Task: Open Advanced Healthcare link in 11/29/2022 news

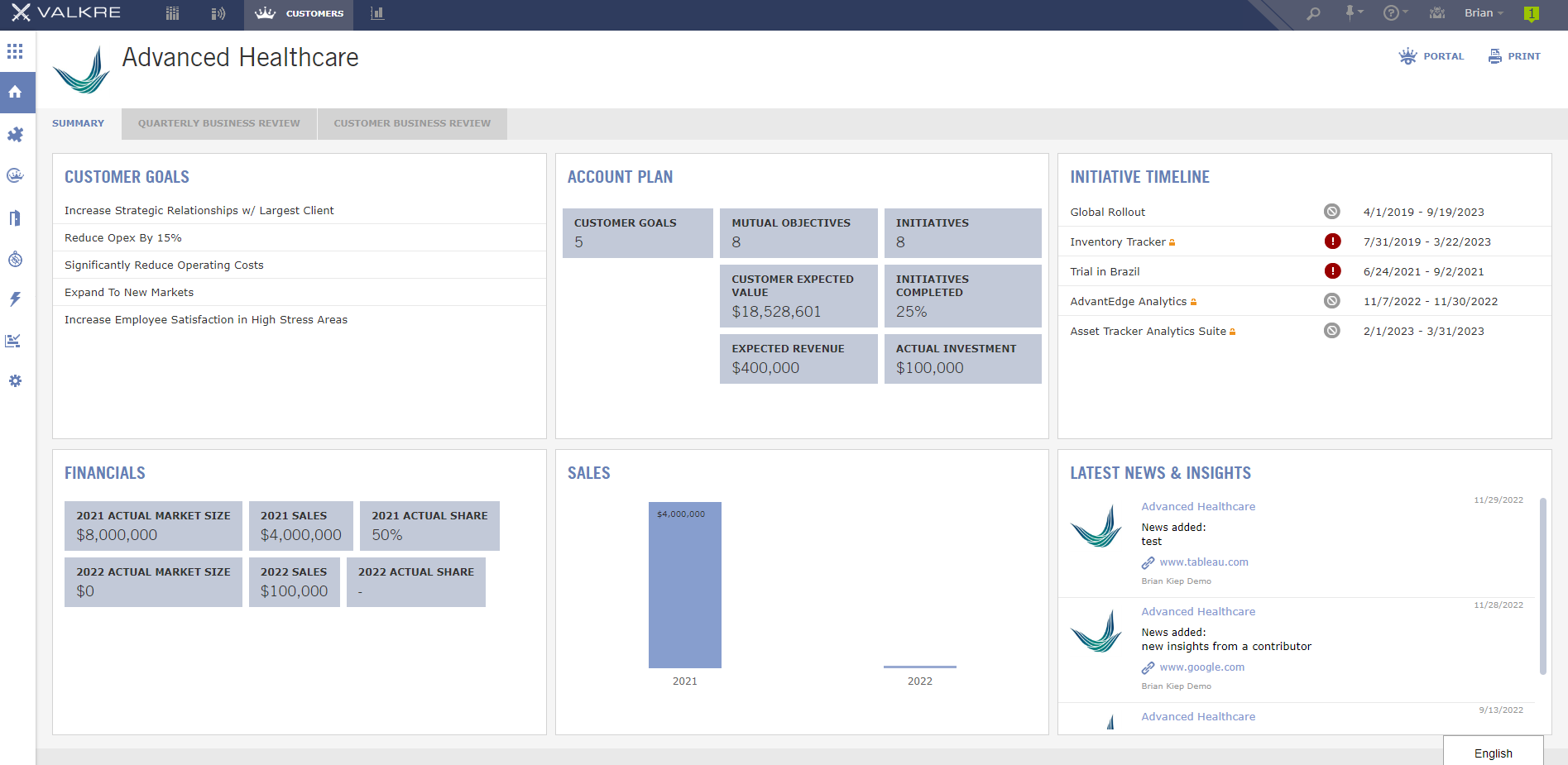Action: click(x=1198, y=506)
